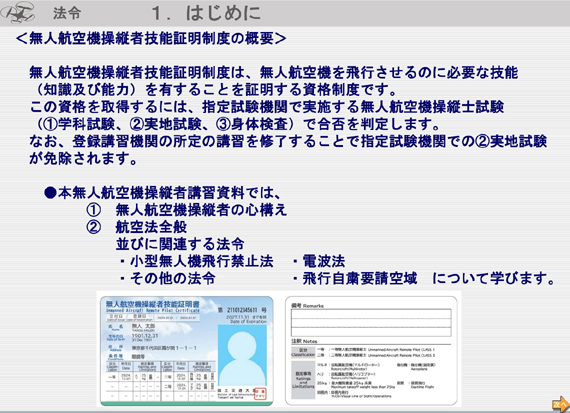The width and height of the screenshot is (570, 413).
Task: Click the circled number ② list marker
Action: pos(93,227)
